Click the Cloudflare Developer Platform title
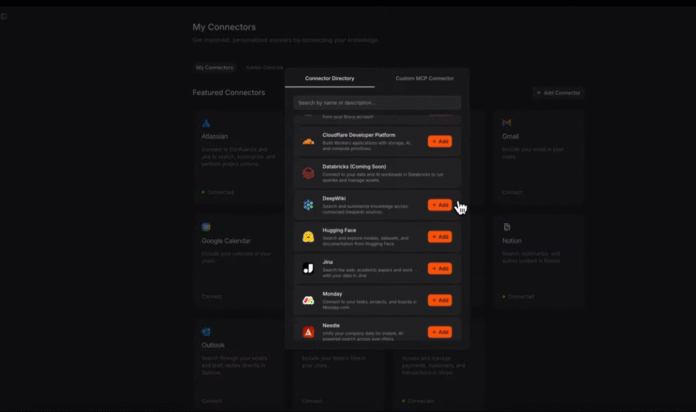 click(x=359, y=135)
